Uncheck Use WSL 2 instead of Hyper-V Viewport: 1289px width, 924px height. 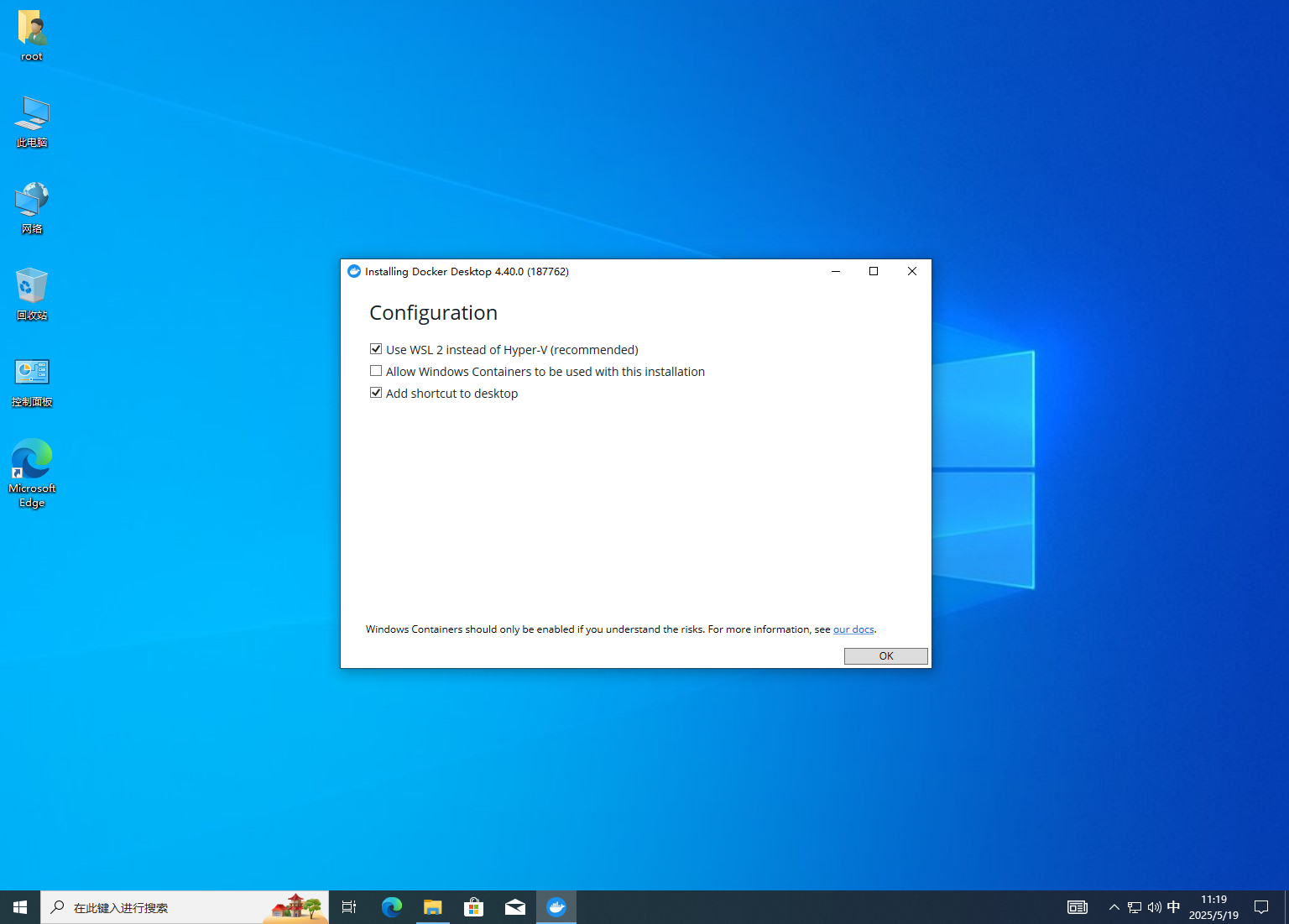click(x=376, y=349)
